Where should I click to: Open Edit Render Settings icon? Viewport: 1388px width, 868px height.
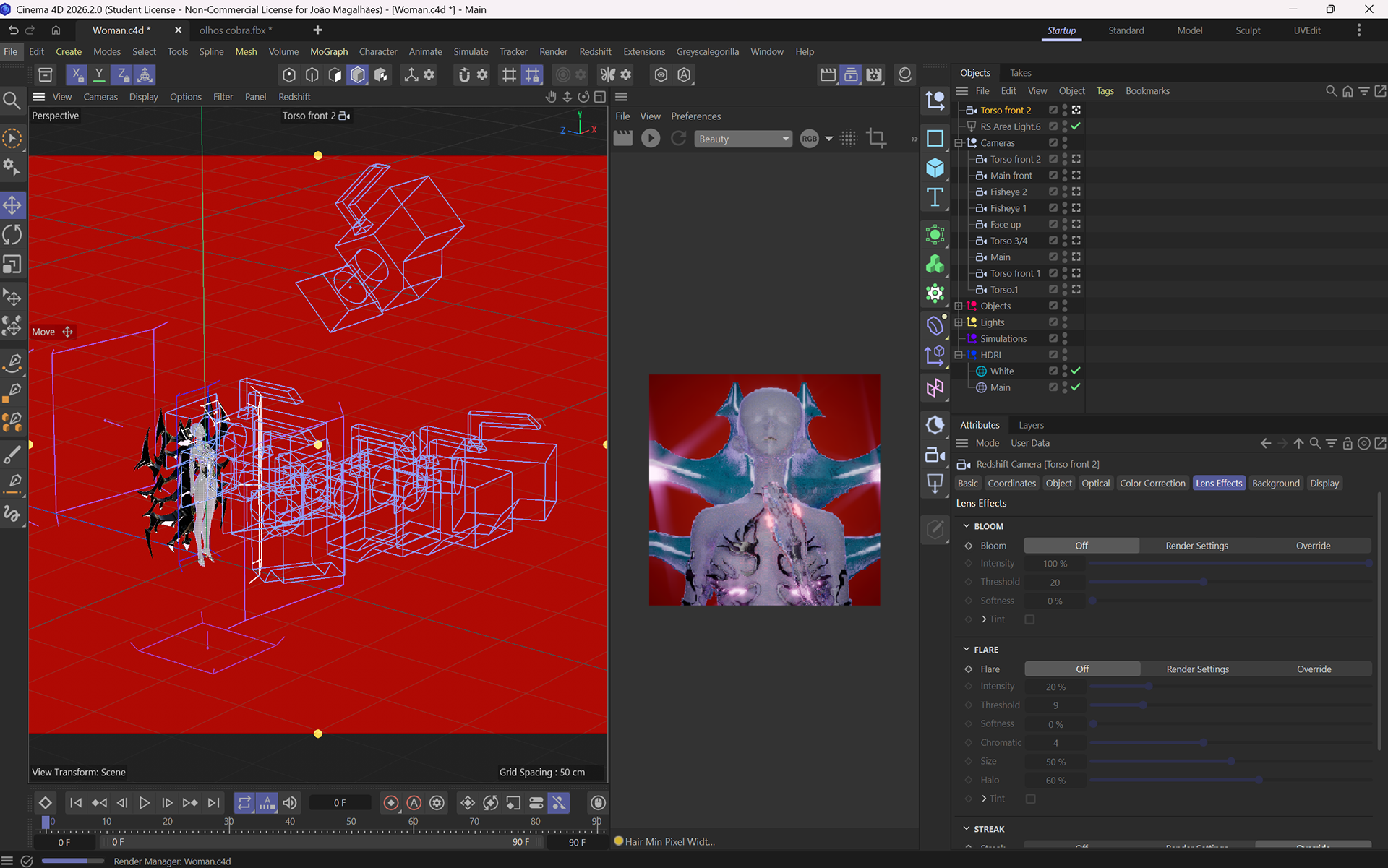coord(874,74)
